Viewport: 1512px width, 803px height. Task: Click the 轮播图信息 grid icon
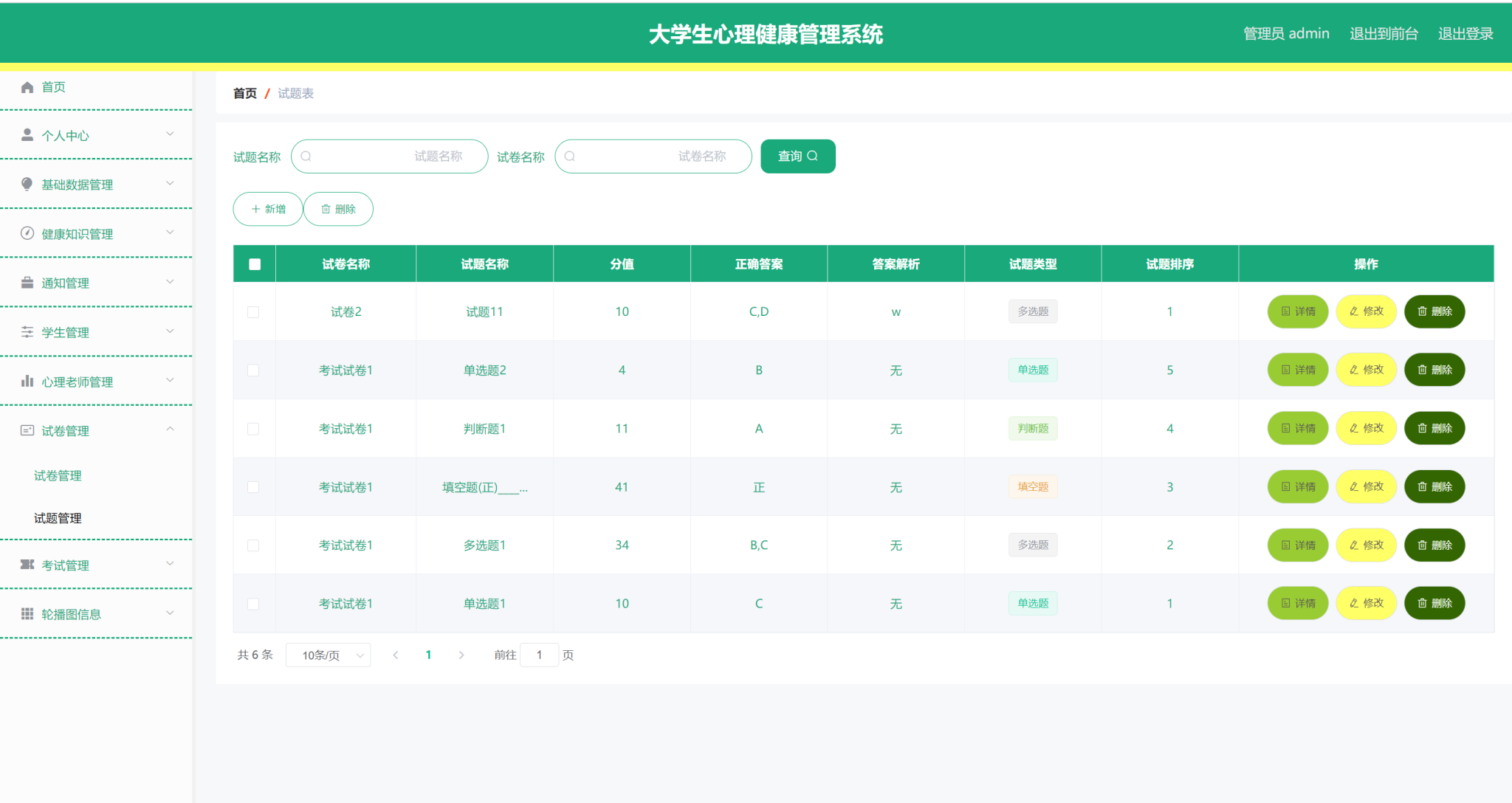(x=27, y=613)
